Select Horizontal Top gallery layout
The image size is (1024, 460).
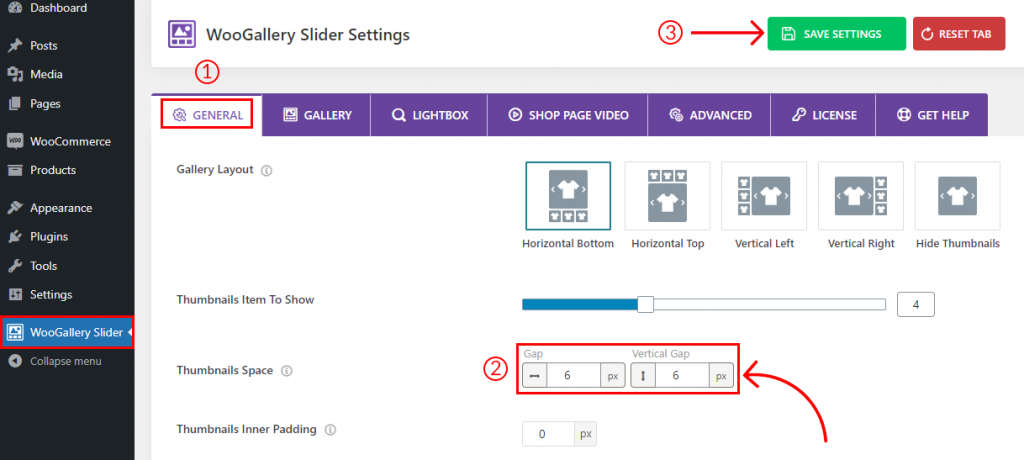click(667, 196)
